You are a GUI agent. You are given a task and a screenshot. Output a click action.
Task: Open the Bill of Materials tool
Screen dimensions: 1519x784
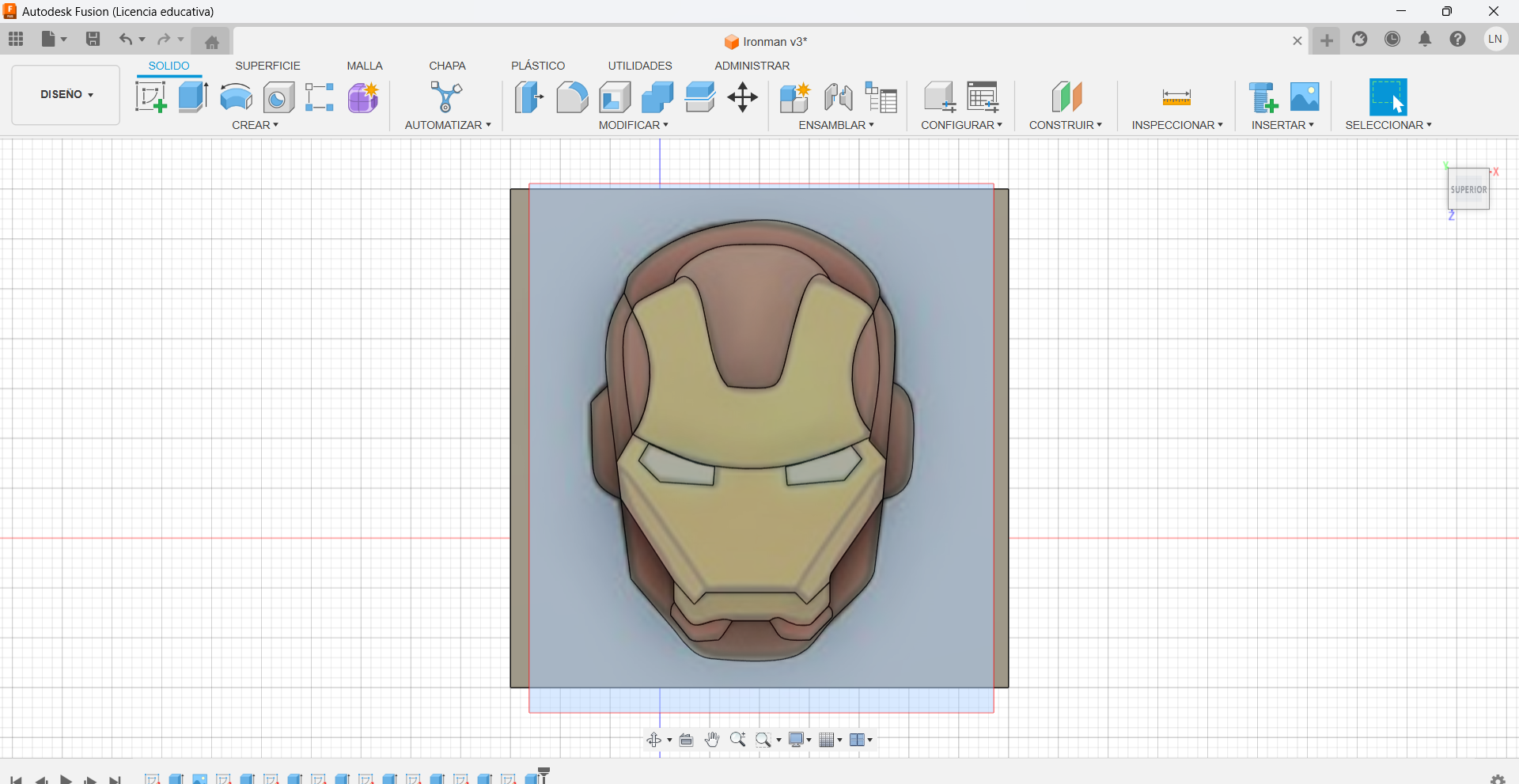point(881,97)
